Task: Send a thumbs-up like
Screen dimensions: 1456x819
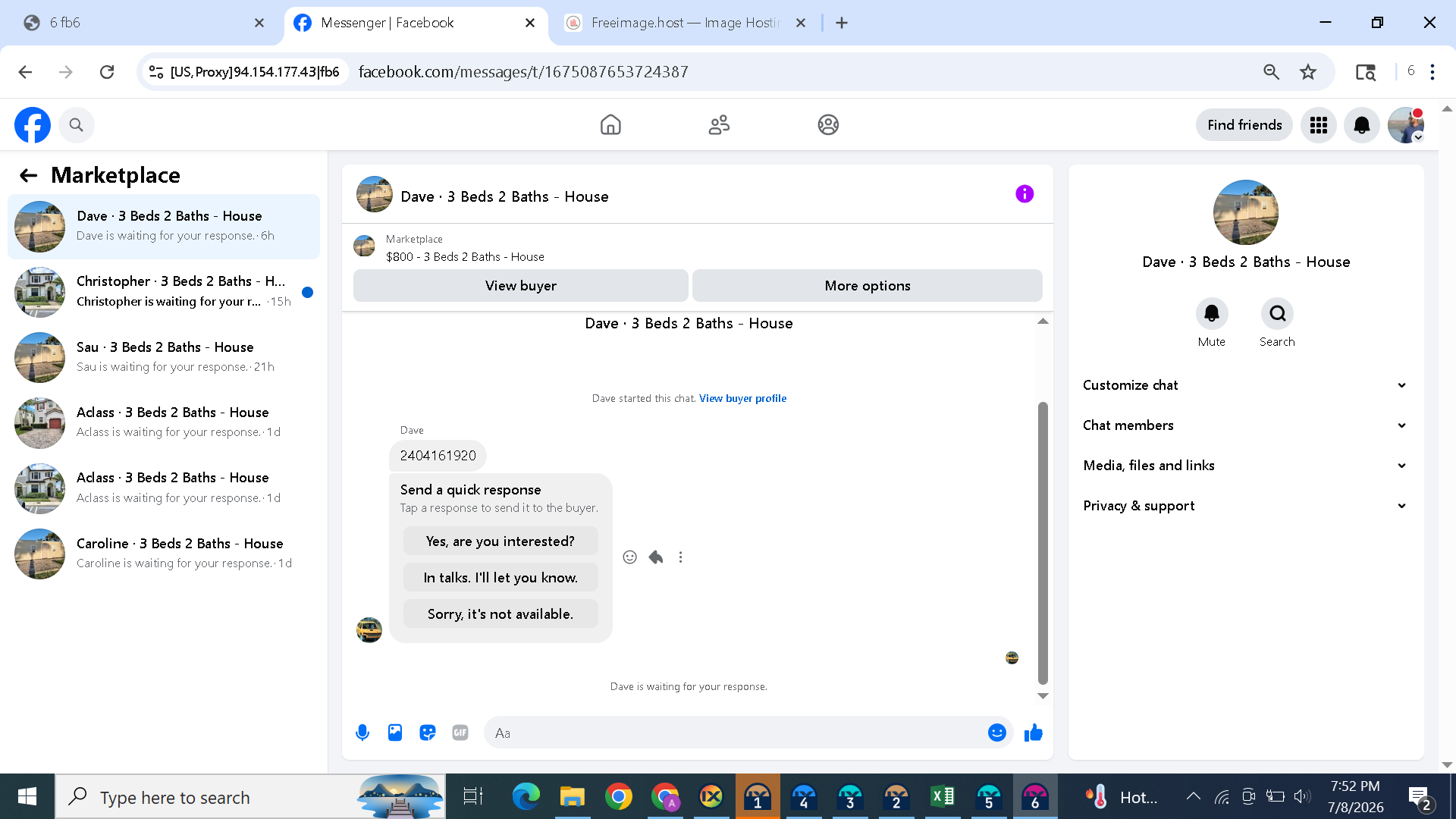Action: [1034, 733]
